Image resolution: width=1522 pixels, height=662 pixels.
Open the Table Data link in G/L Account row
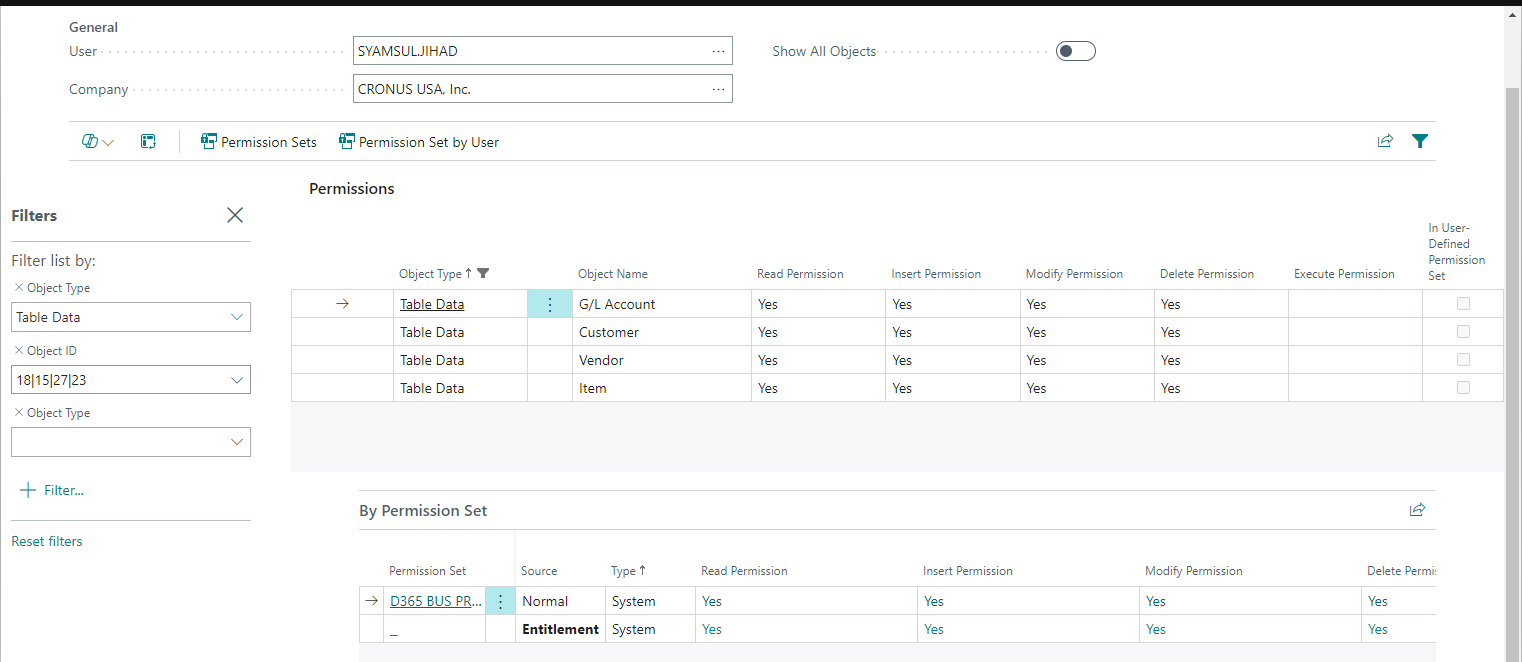[x=432, y=304]
